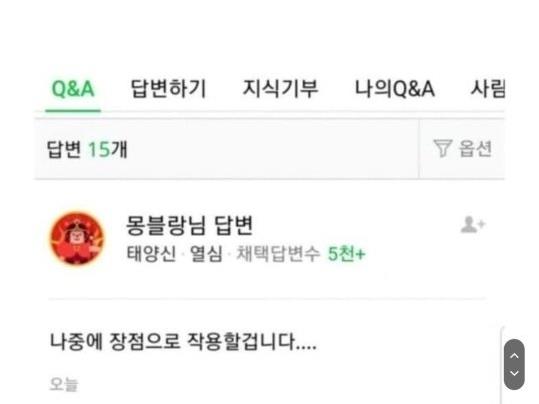Click the scroll-up chevron arrow
The height and width of the screenshot is (404, 539).
point(514,356)
